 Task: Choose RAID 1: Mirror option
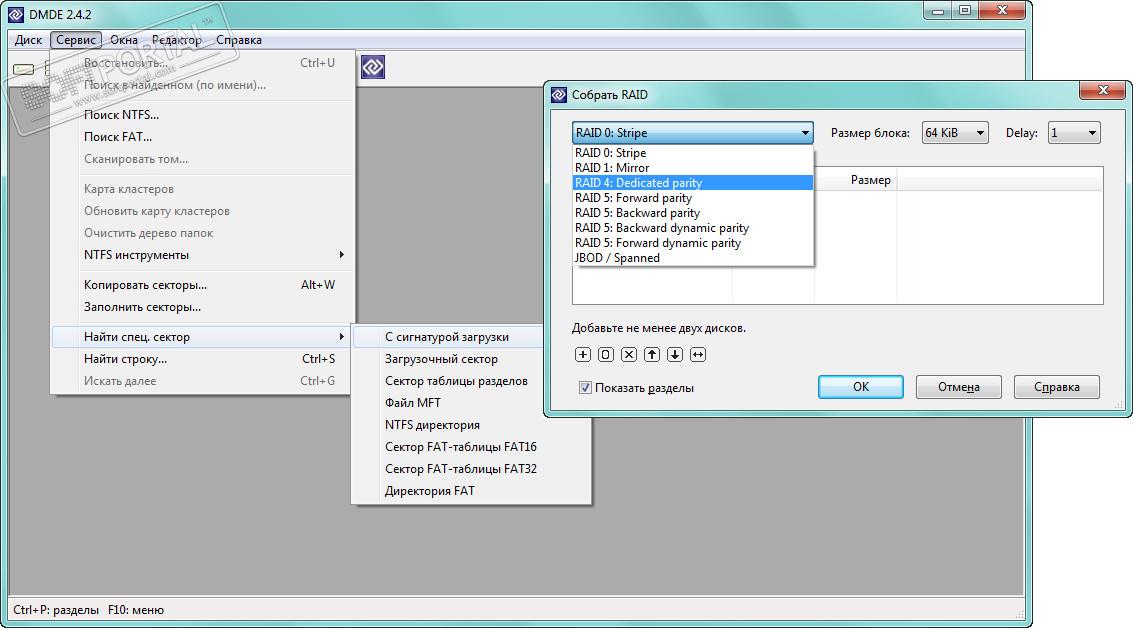click(692, 168)
